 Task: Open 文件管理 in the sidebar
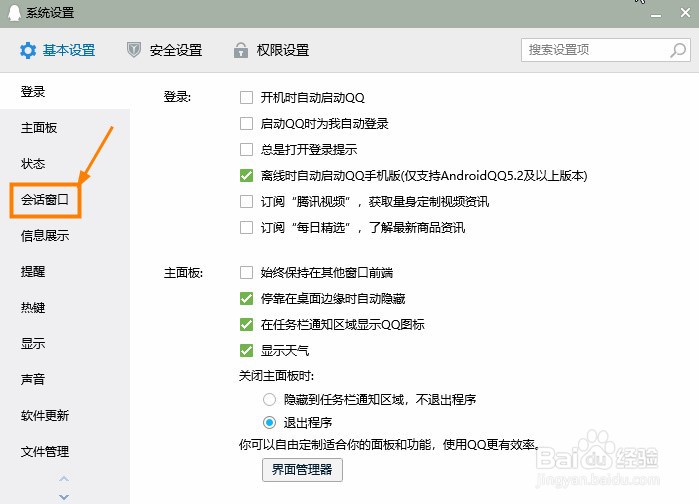tap(45, 451)
